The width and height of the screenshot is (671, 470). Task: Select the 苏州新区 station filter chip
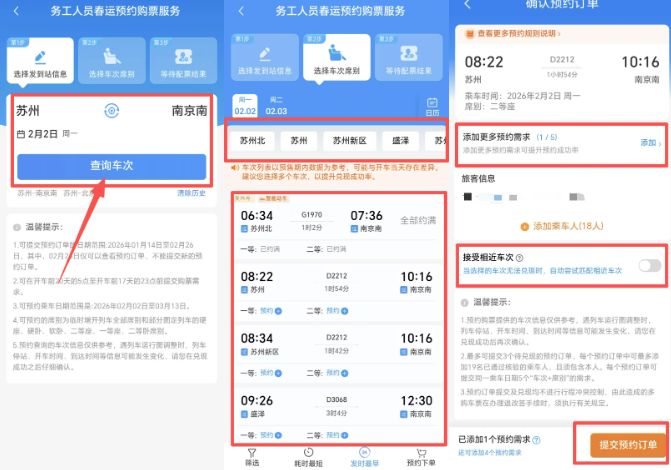tap(350, 141)
